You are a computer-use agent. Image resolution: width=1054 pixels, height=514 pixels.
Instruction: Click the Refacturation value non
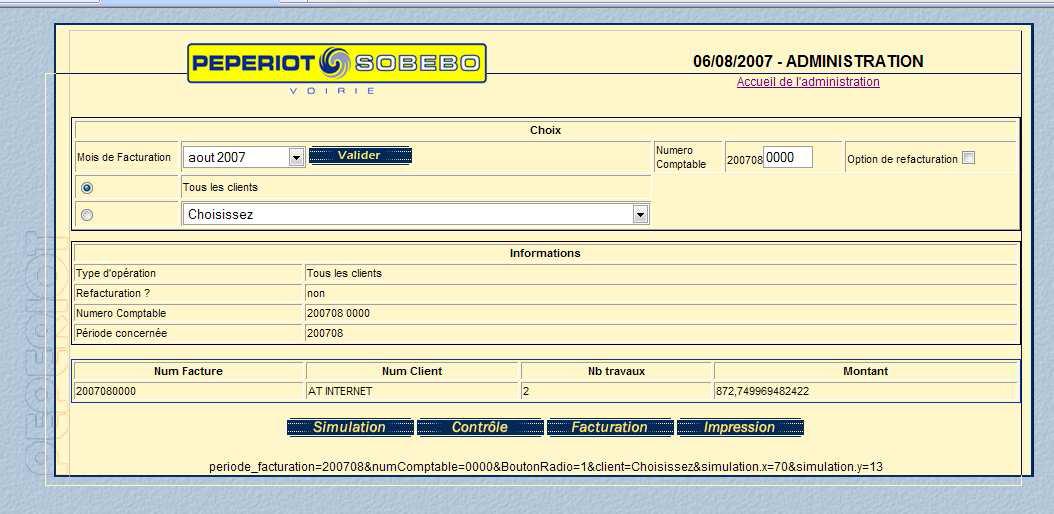coord(316,294)
